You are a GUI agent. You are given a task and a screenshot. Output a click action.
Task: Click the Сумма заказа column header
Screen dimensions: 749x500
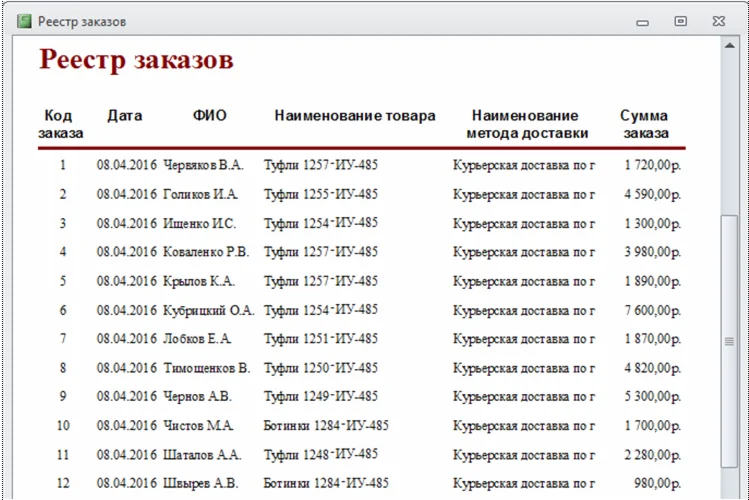pyautogui.click(x=645, y=124)
